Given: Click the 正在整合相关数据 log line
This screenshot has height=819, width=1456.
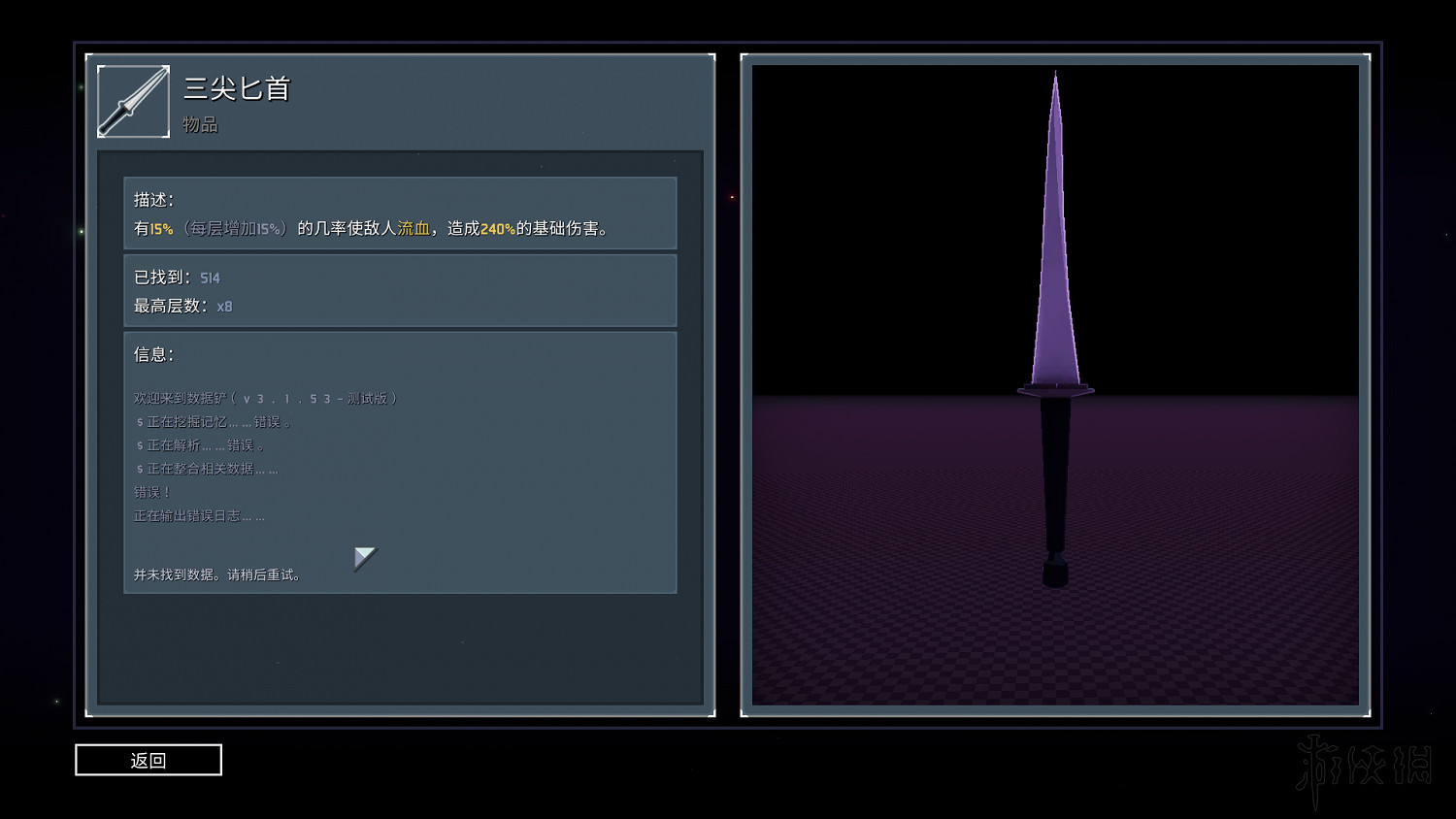Looking at the screenshot, I should [207, 469].
